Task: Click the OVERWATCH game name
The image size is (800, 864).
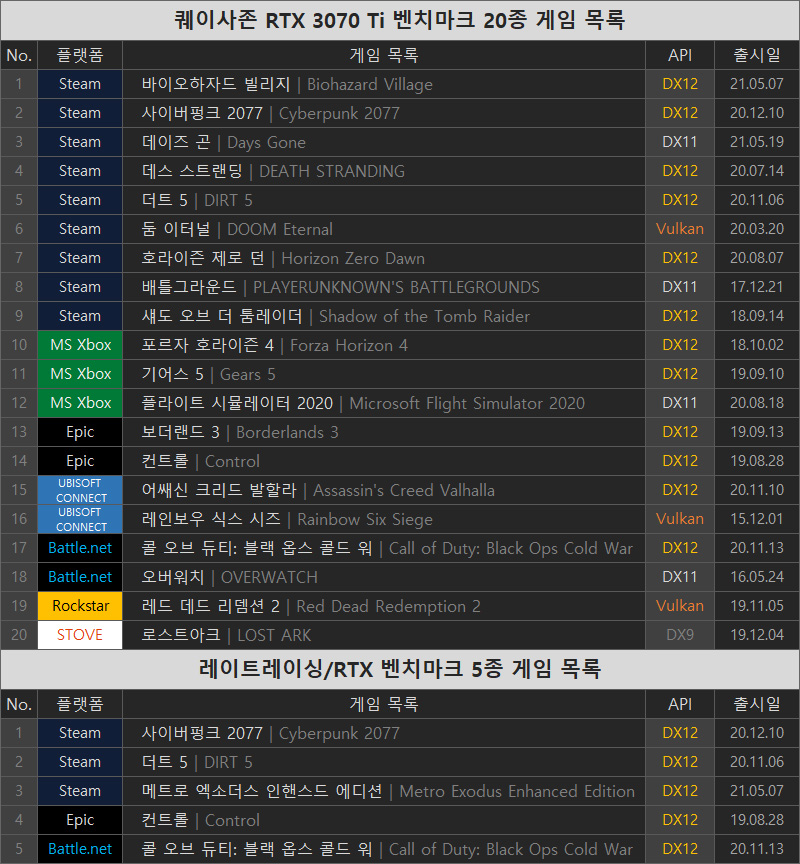Action: point(269,577)
